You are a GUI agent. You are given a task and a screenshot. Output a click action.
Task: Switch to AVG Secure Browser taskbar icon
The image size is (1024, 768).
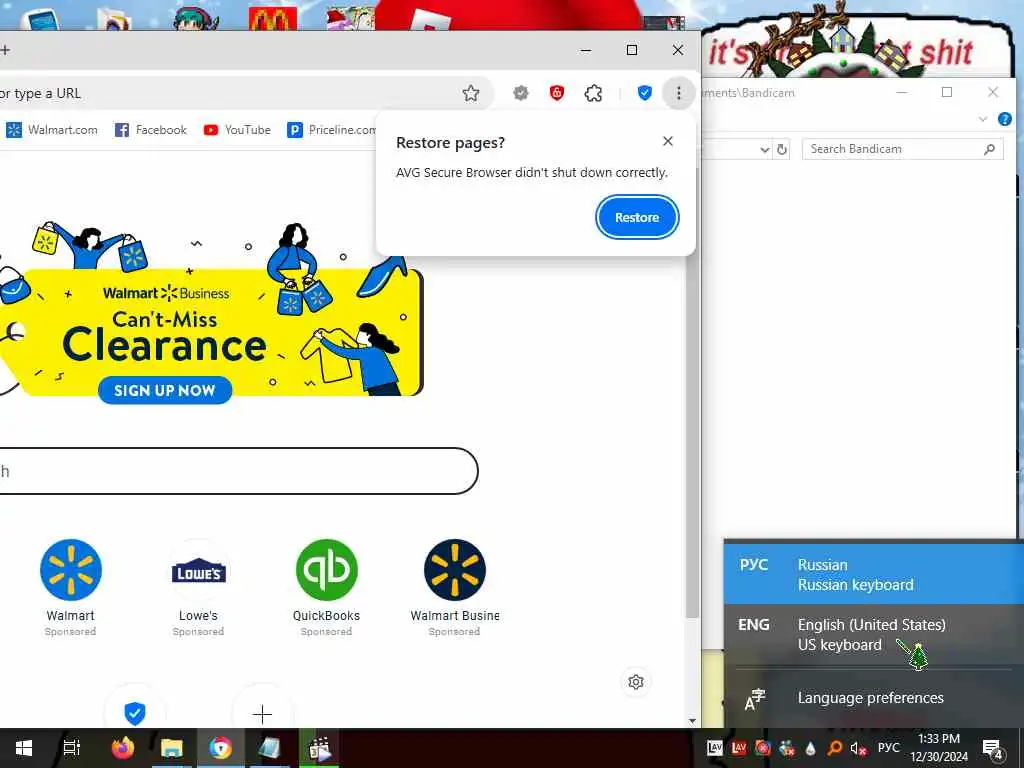tap(221, 748)
